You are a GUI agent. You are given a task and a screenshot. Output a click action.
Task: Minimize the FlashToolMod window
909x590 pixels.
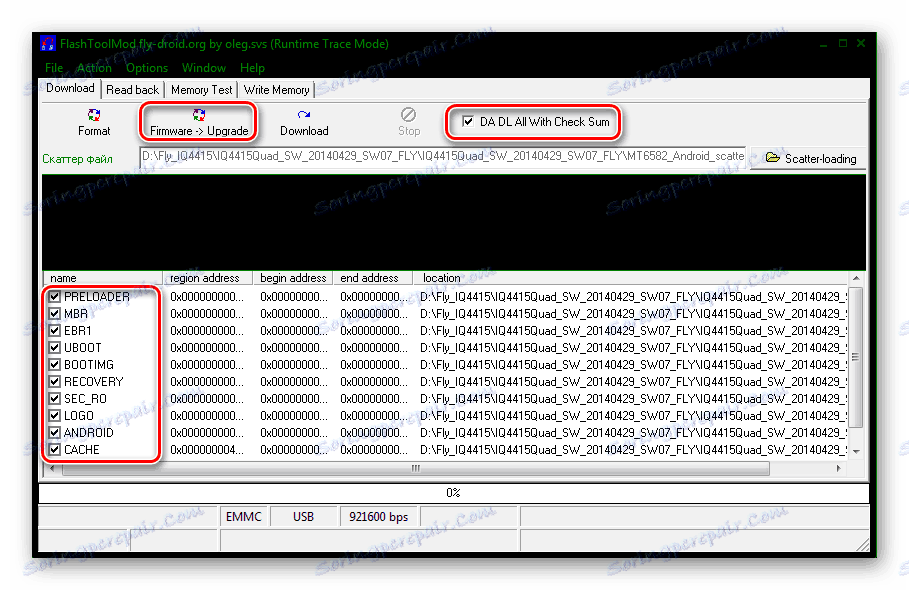click(823, 43)
